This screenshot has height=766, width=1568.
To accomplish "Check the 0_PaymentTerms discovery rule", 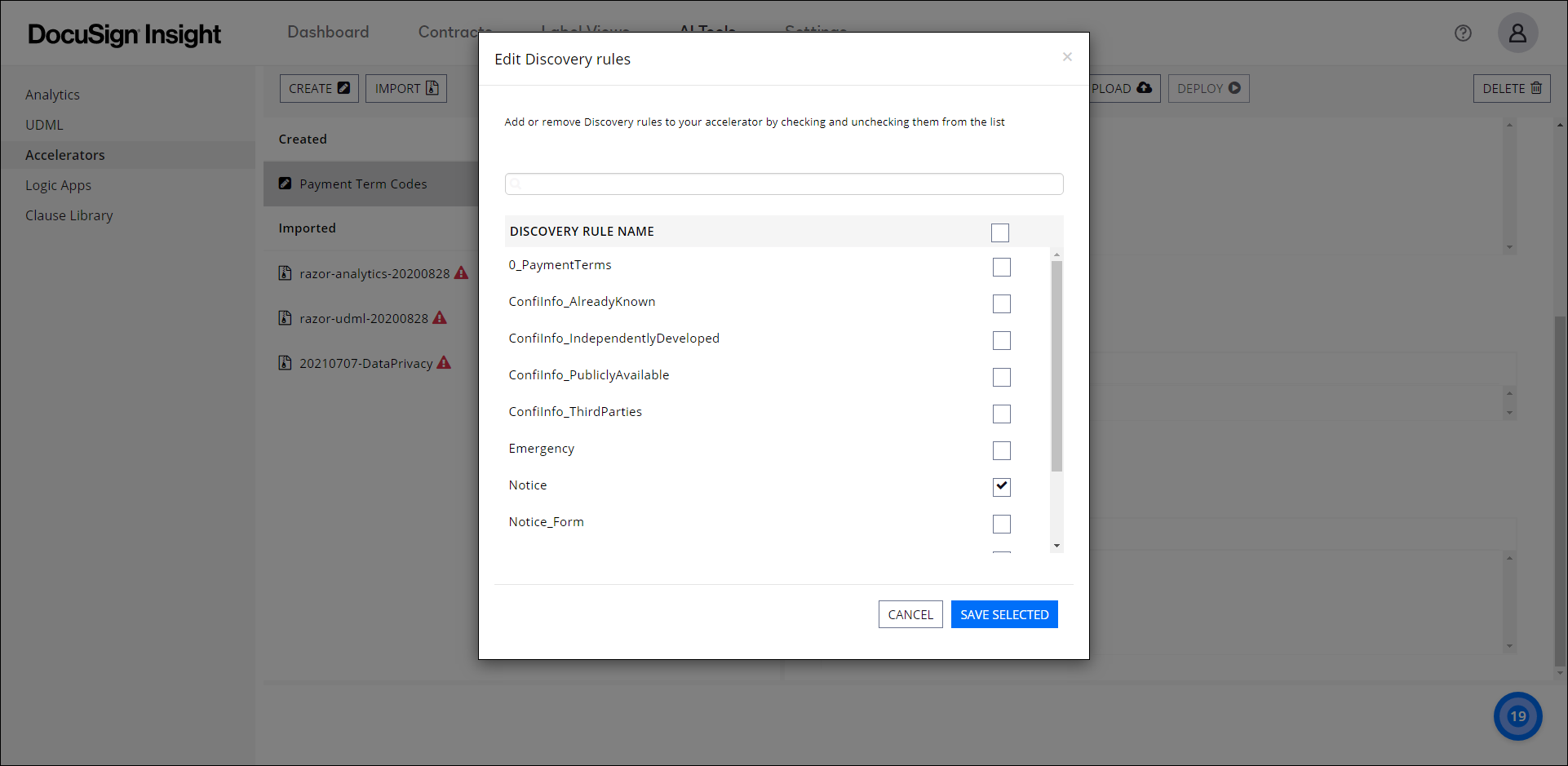I will (1001, 267).
